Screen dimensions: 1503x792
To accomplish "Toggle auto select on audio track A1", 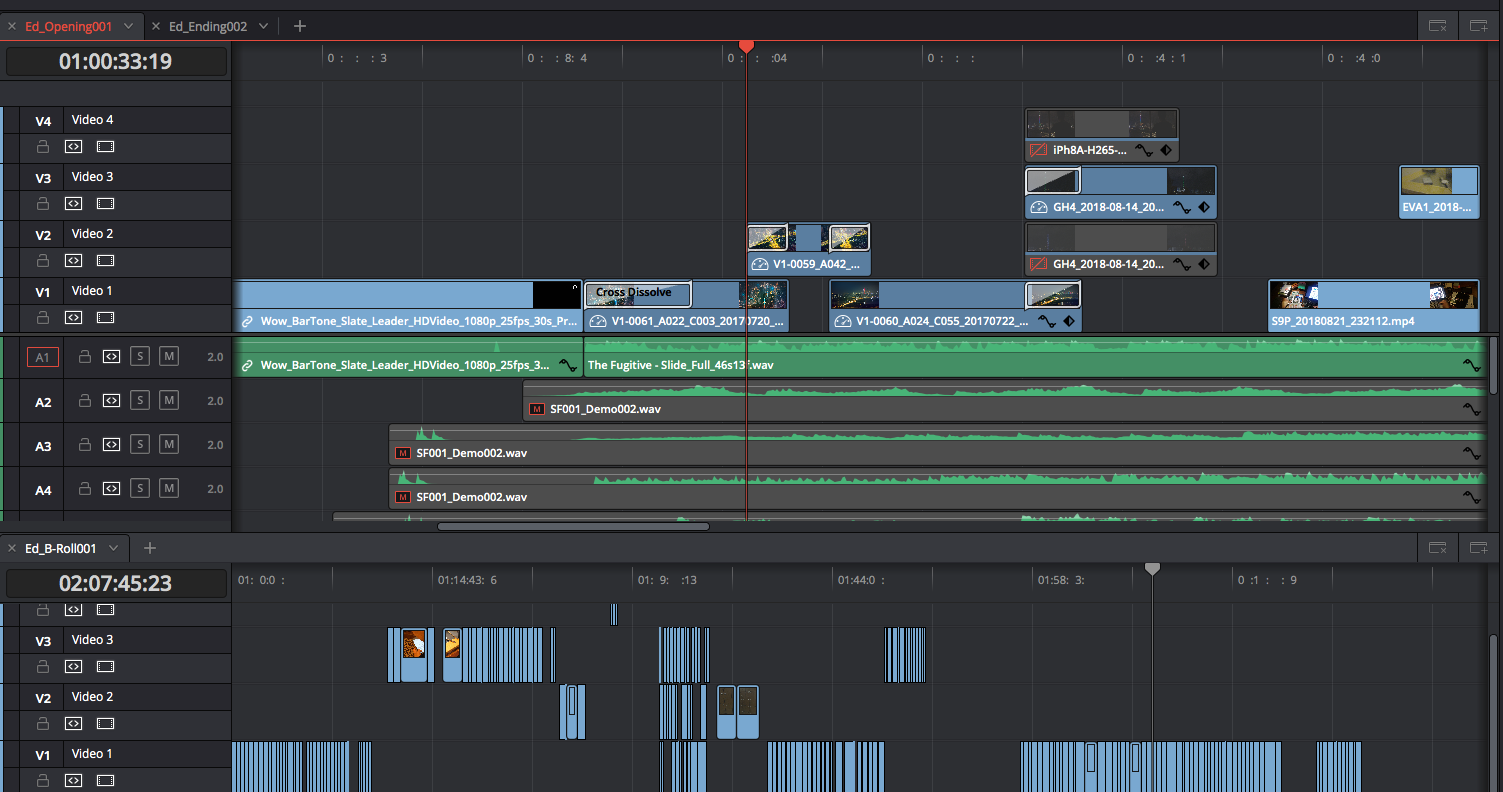I will point(112,357).
